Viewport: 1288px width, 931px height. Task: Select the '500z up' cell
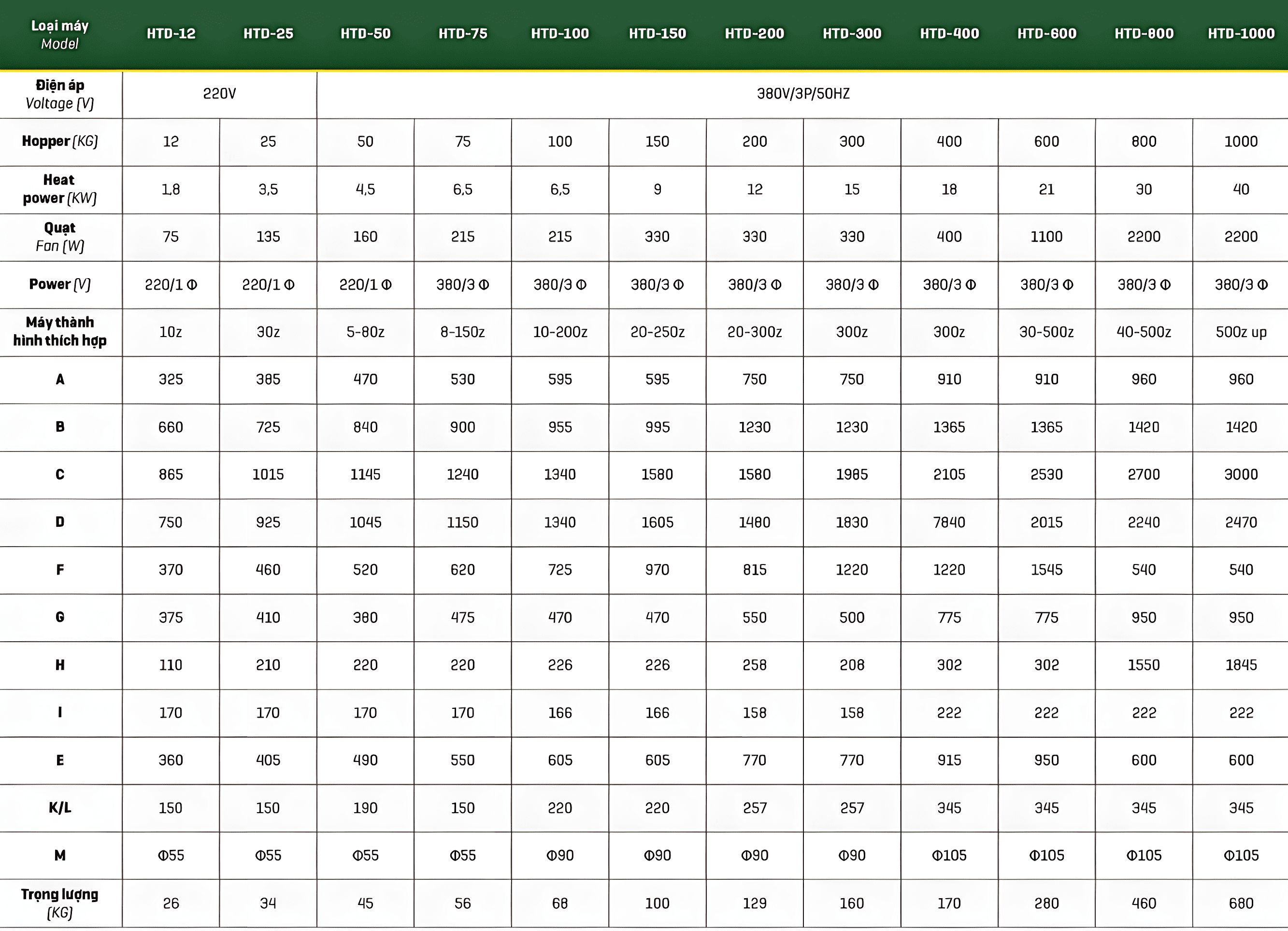coord(1241,332)
